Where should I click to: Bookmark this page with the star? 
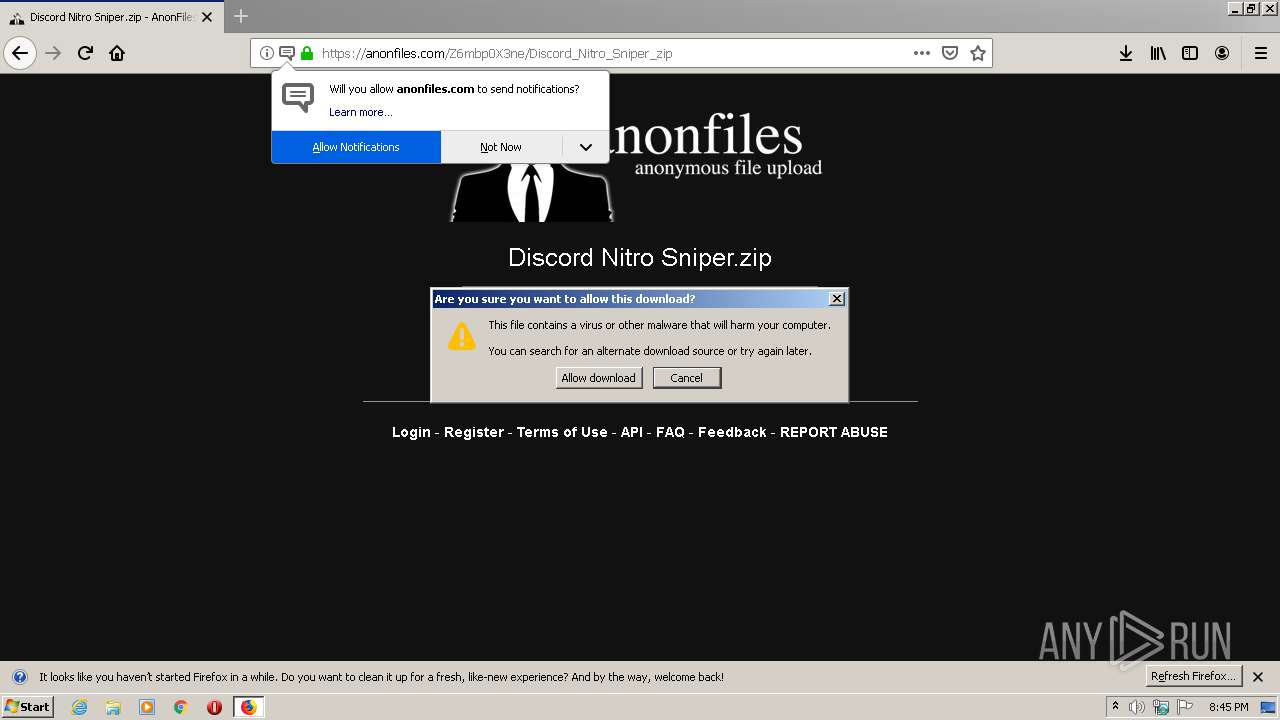click(x=978, y=53)
